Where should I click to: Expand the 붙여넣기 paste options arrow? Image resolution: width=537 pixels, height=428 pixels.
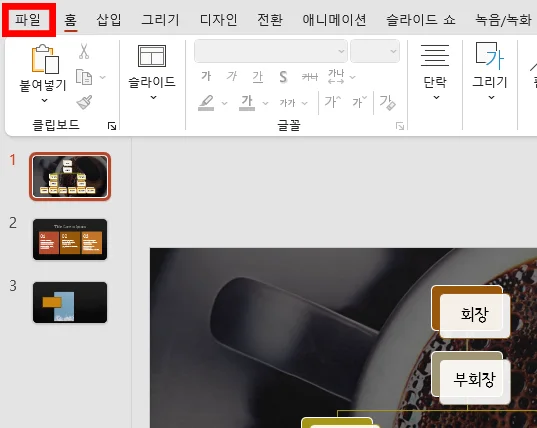tap(45, 100)
